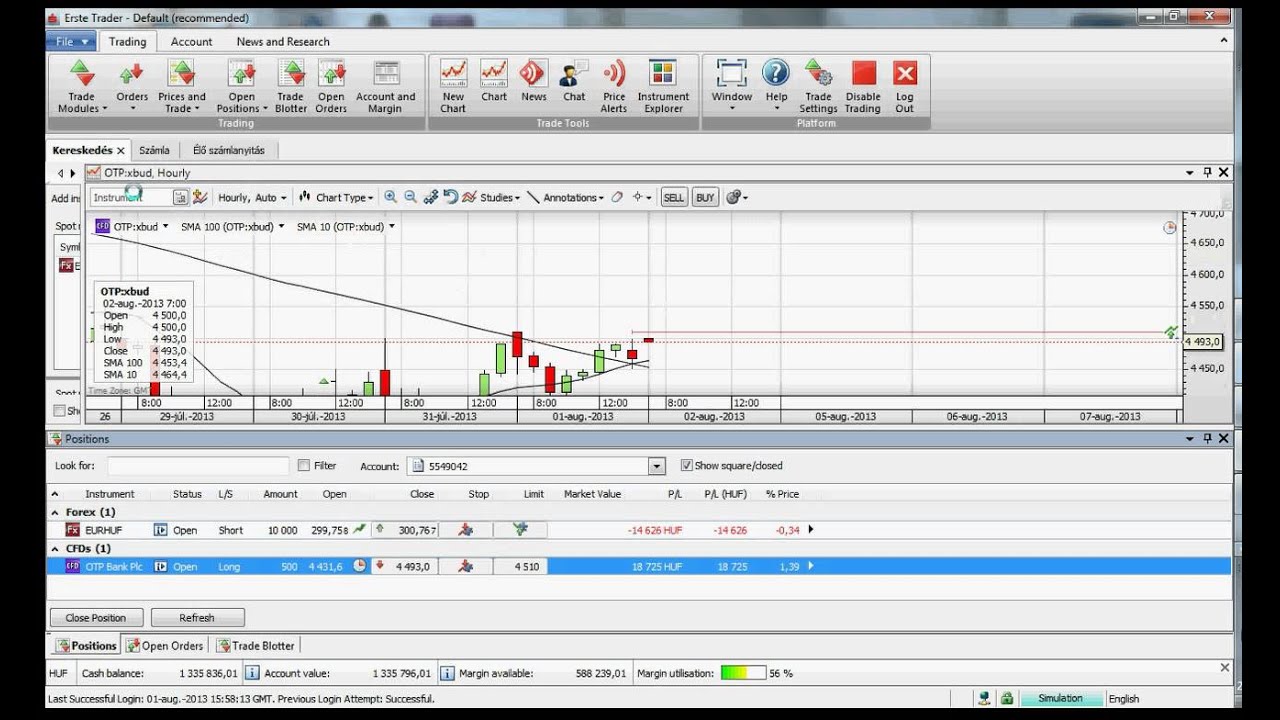The image size is (1280, 720).
Task: Open the News feed
Action: coord(534,82)
